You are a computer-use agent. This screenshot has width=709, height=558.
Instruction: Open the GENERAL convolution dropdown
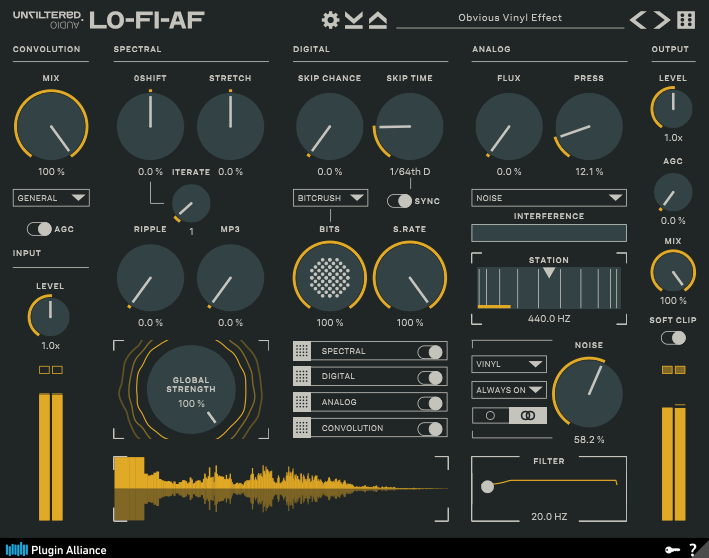[x=51, y=198]
